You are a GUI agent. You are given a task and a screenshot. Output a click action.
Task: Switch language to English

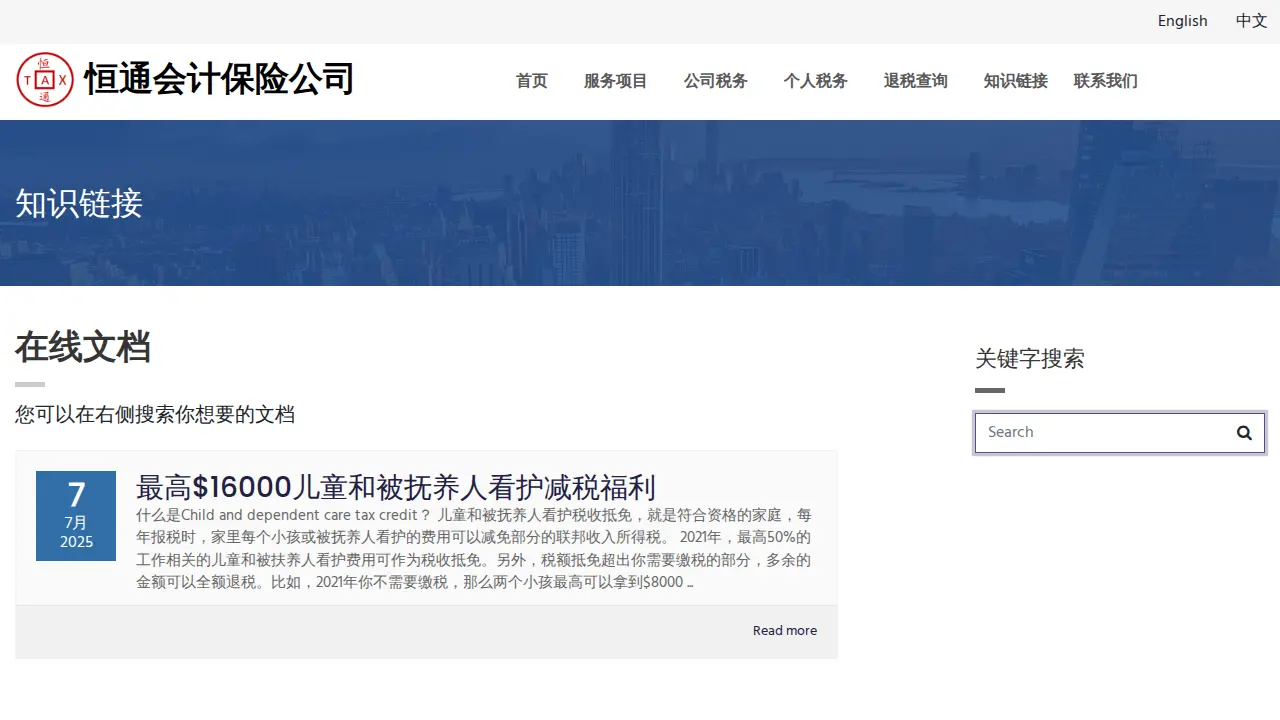[x=1182, y=21]
